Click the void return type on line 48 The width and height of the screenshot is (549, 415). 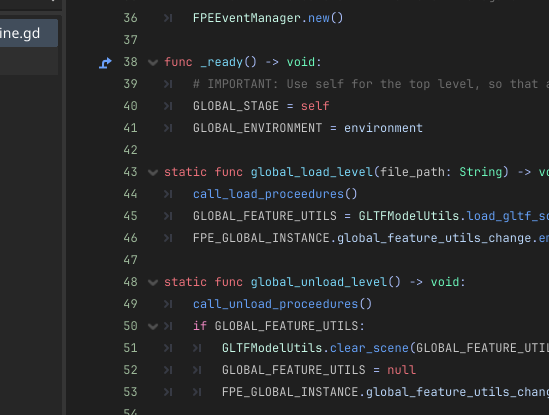[x=445, y=282]
